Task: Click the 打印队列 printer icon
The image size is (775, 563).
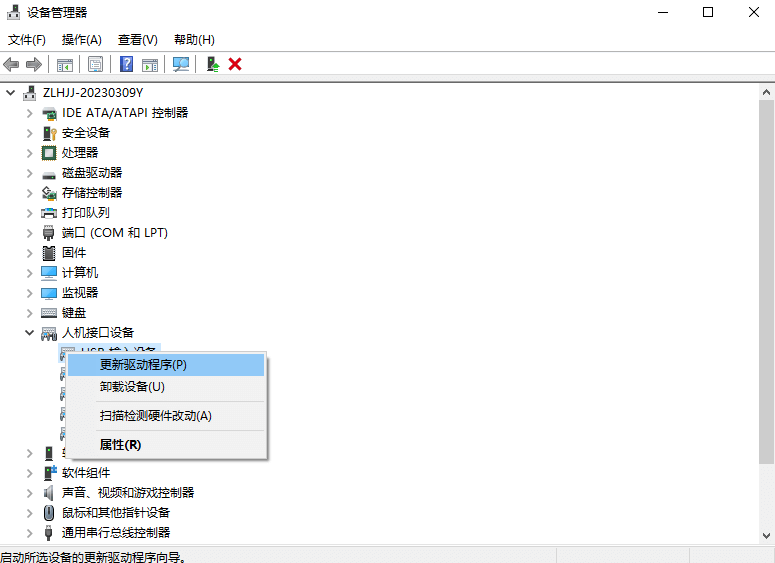Action: [49, 213]
